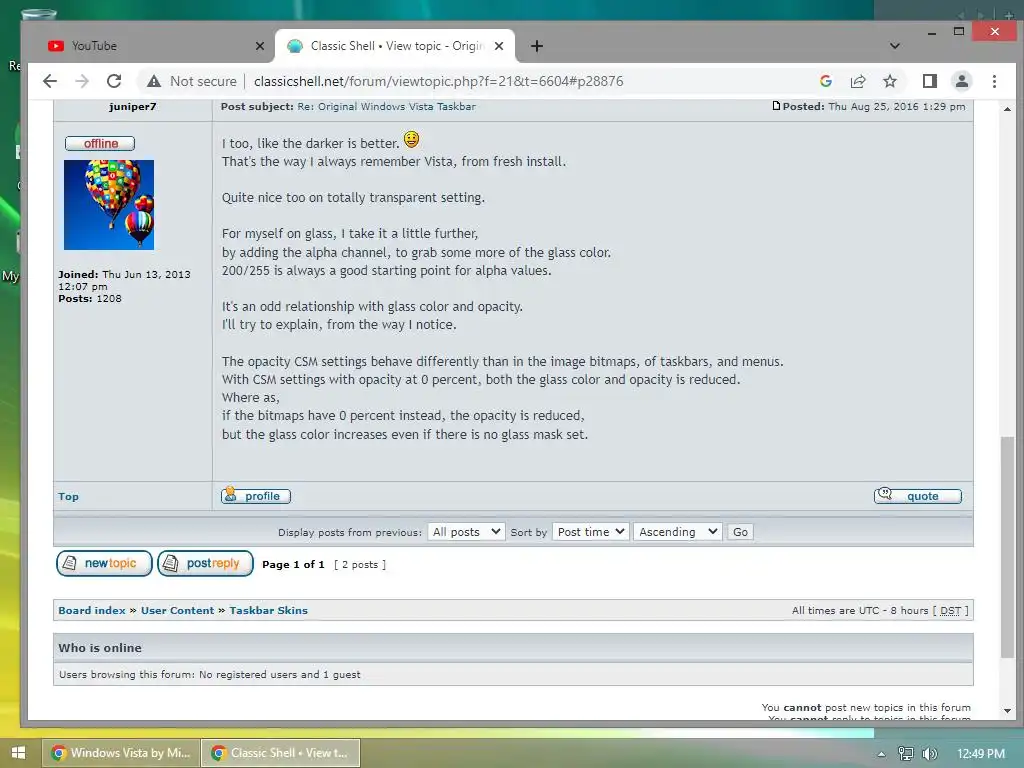Show hidden system tray icons

click(881, 754)
